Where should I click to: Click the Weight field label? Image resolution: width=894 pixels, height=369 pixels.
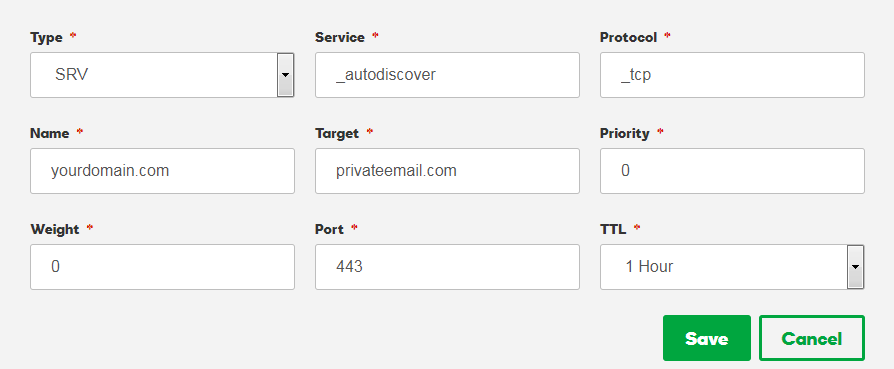55,229
